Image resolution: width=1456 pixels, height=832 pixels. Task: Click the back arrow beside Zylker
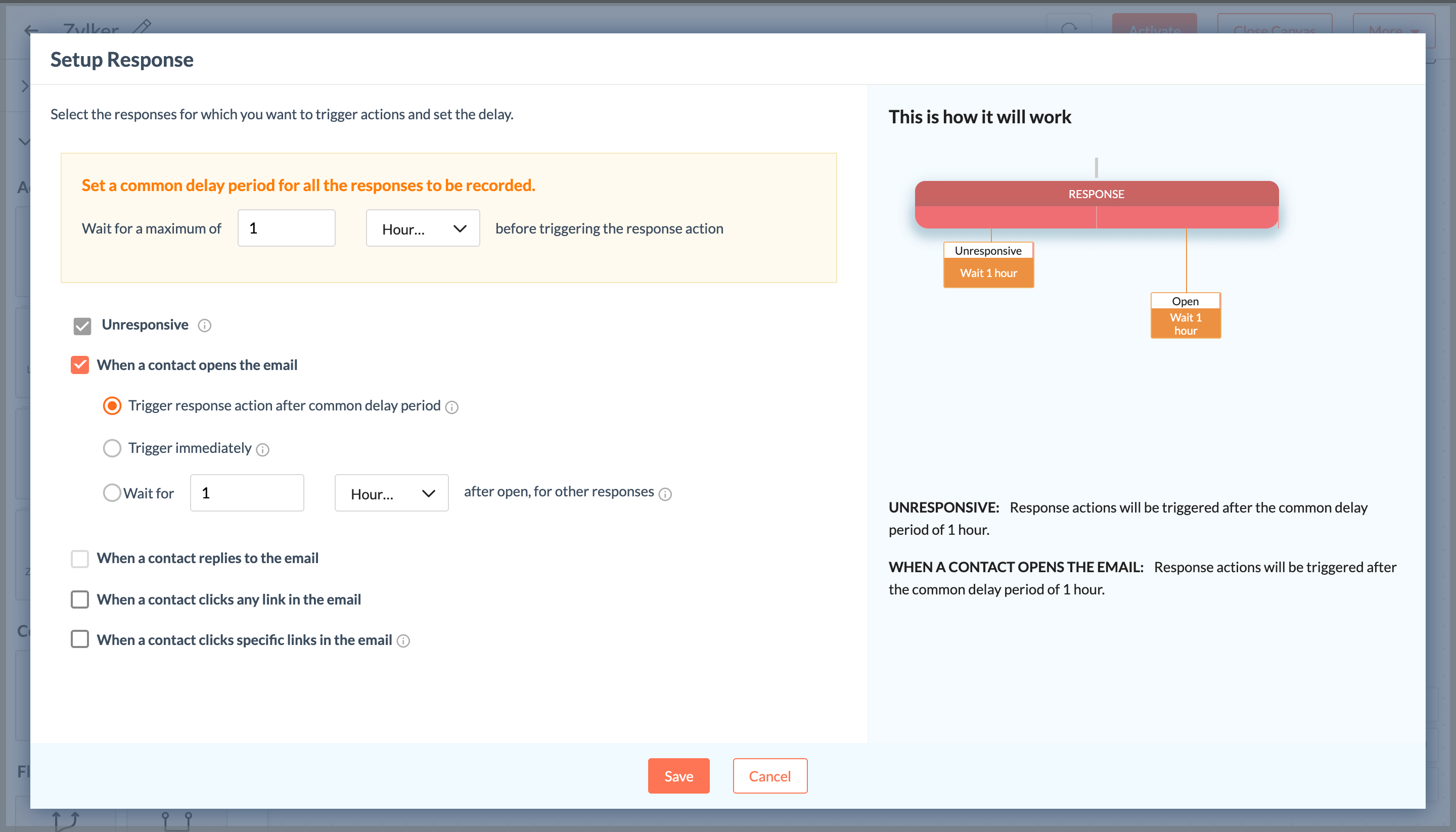point(30,30)
